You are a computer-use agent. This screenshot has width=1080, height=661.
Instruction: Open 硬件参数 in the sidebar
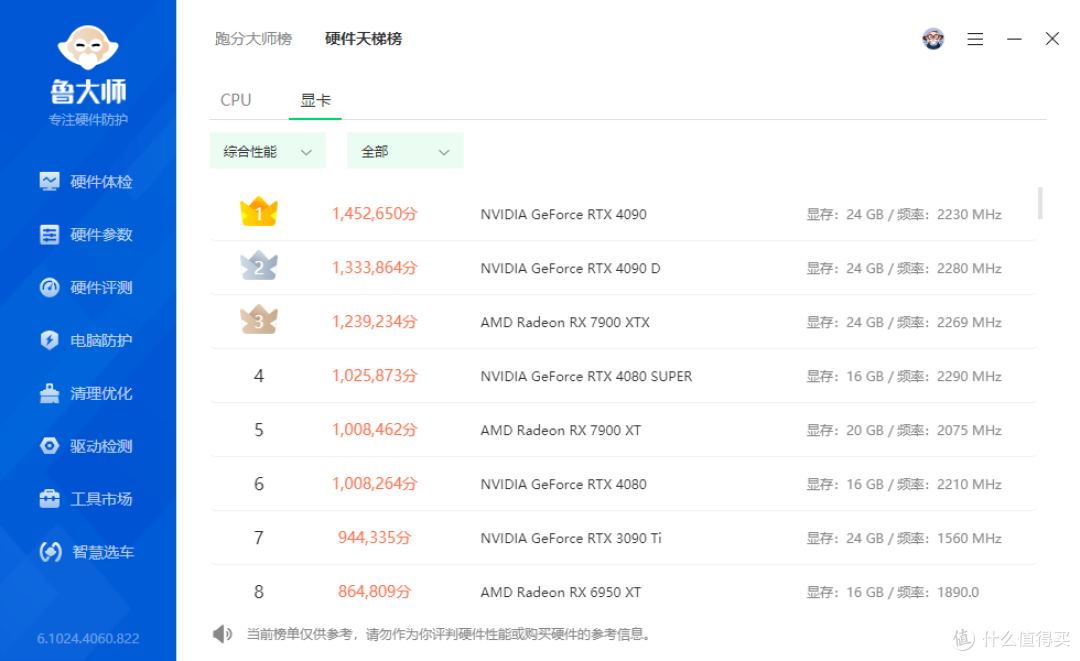pos(86,235)
